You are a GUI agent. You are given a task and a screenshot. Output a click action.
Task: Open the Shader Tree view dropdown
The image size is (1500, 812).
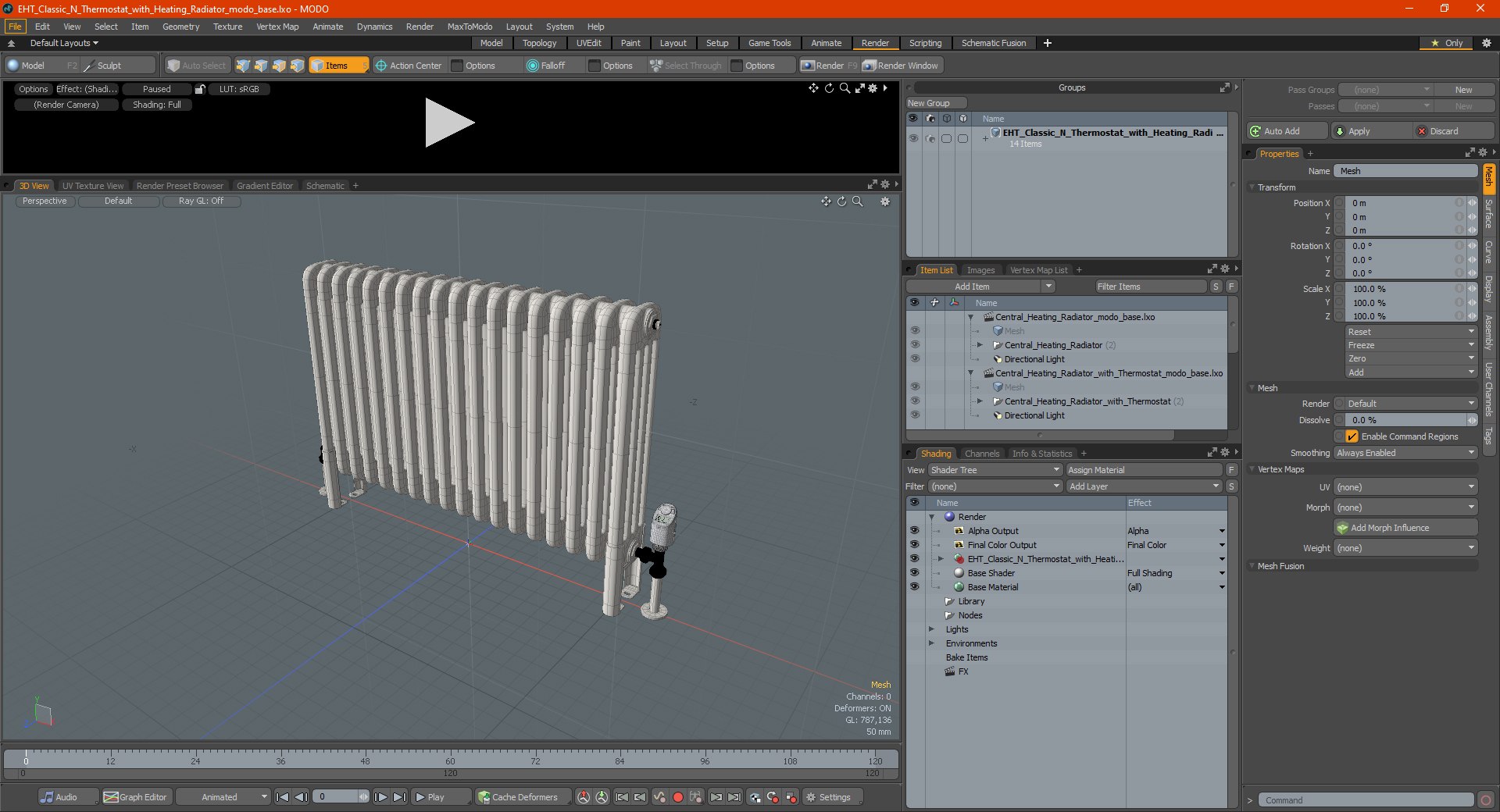click(995, 470)
